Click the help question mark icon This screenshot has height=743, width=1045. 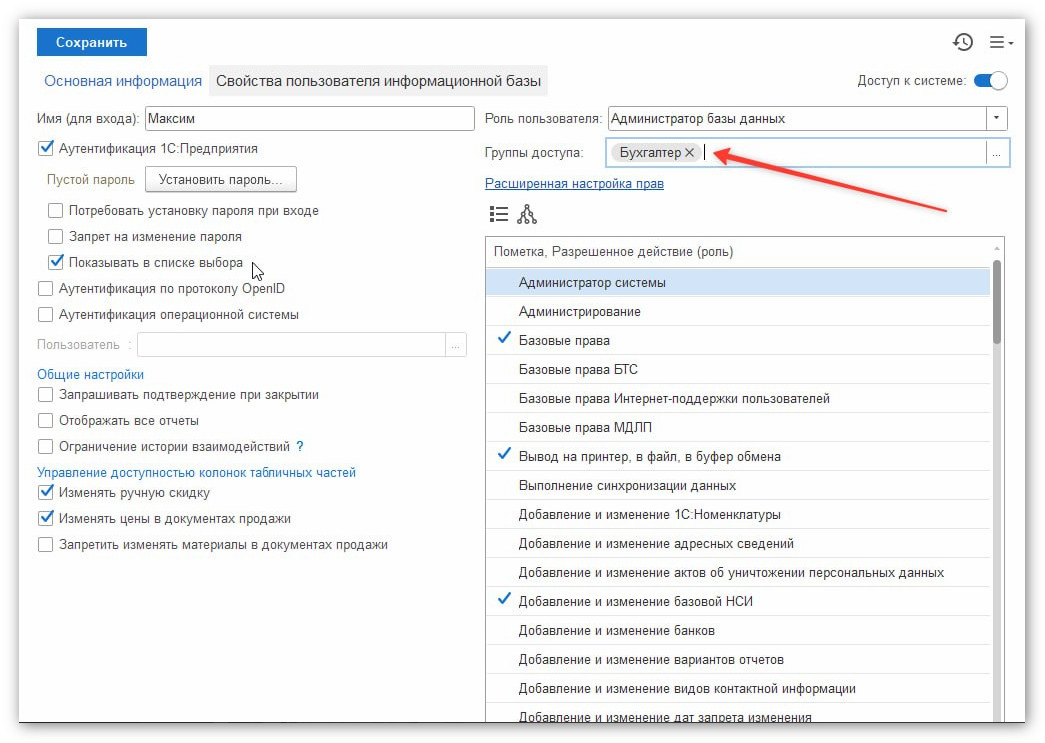pyautogui.click(x=300, y=446)
